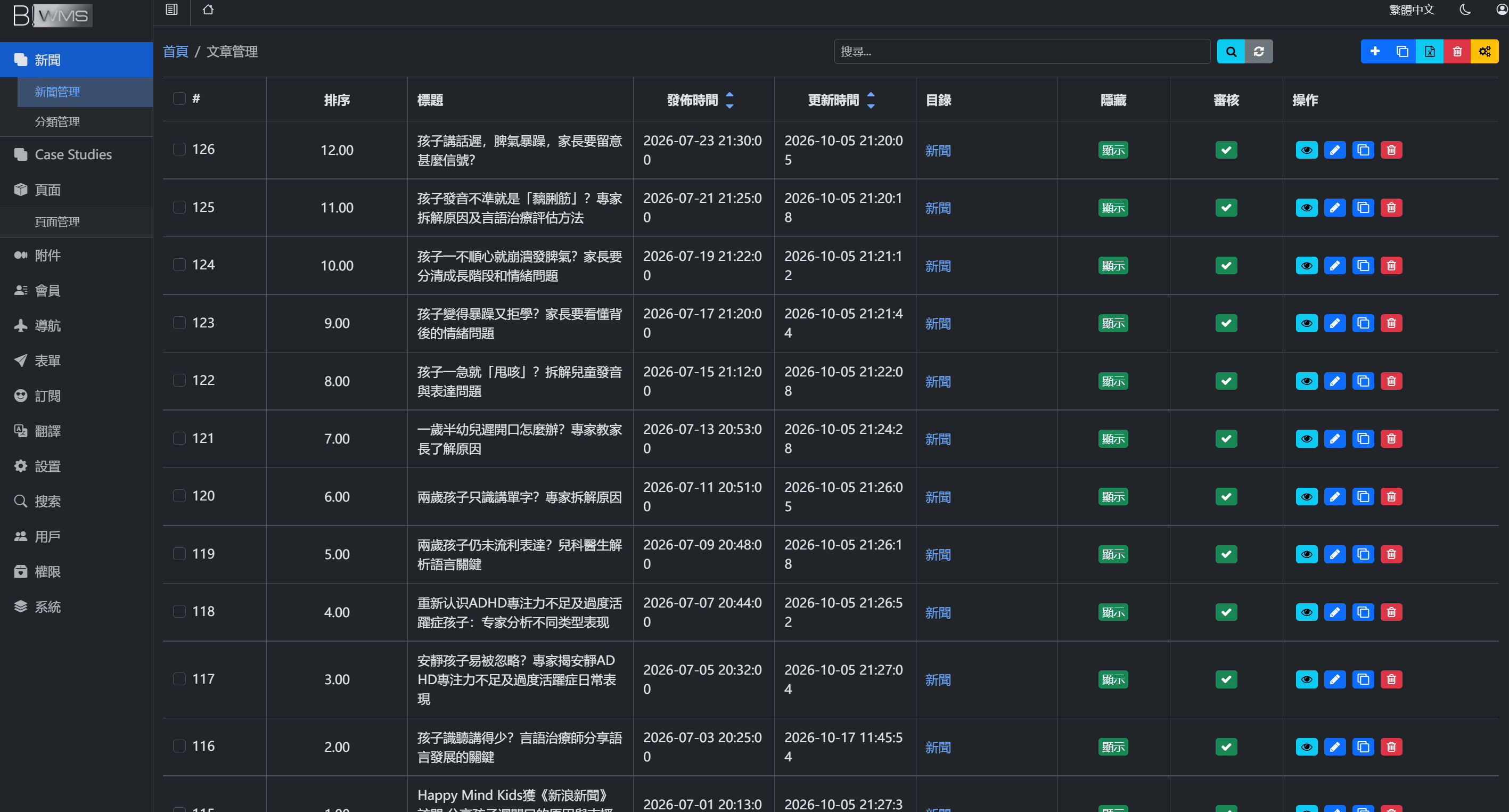Delete article 123 with the trash icon
This screenshot has height=812, width=1509.
coord(1391,323)
